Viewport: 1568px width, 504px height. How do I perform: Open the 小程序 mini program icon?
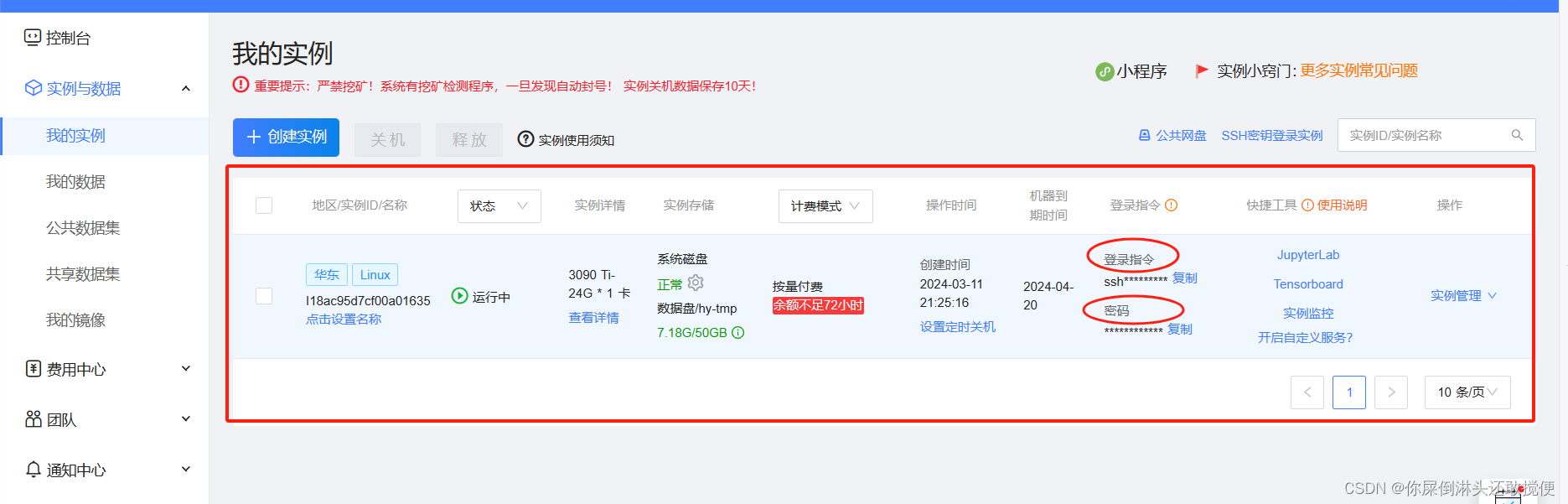(x=1105, y=72)
